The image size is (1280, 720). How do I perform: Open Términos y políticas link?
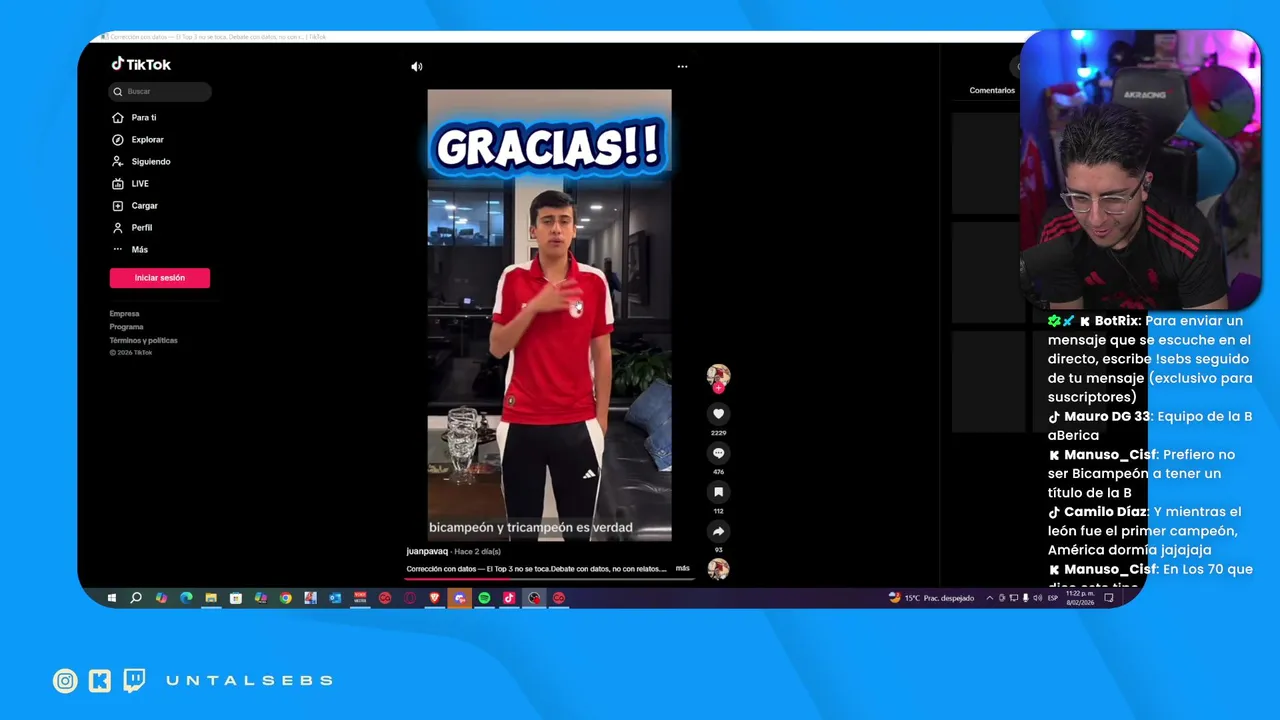click(144, 340)
